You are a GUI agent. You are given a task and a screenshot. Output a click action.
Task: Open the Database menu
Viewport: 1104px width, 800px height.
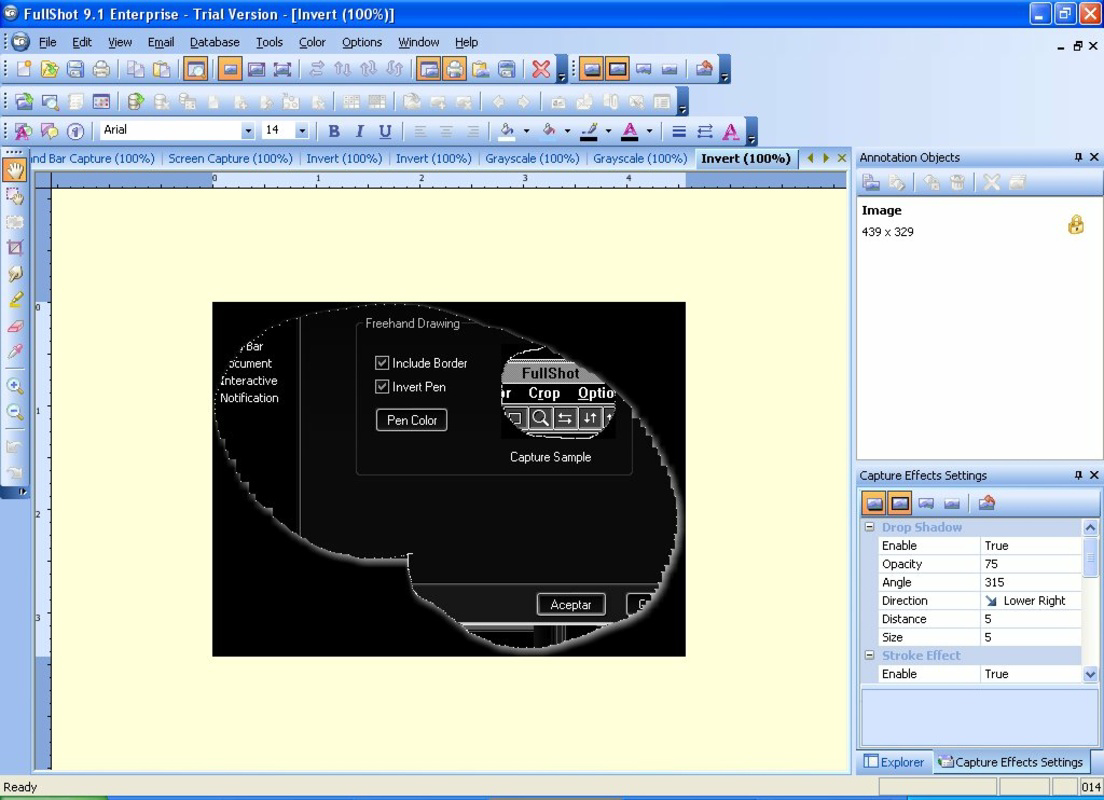[215, 42]
